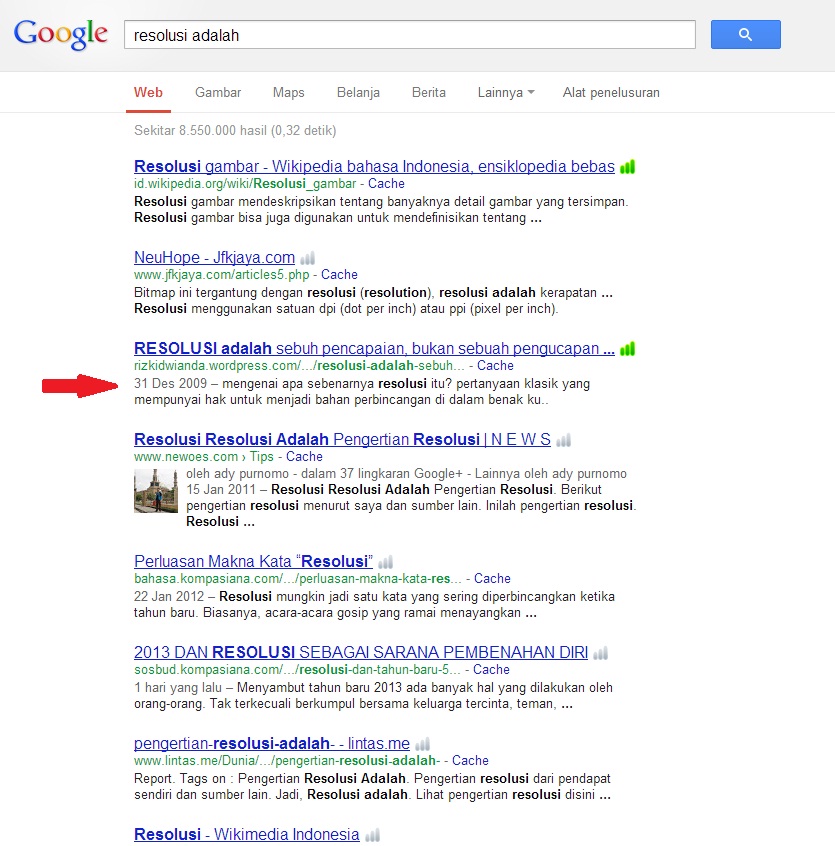This screenshot has height=846, width=835.
Task: Open Resolusi - Wikimedia Indonesia result
Action: (x=247, y=835)
